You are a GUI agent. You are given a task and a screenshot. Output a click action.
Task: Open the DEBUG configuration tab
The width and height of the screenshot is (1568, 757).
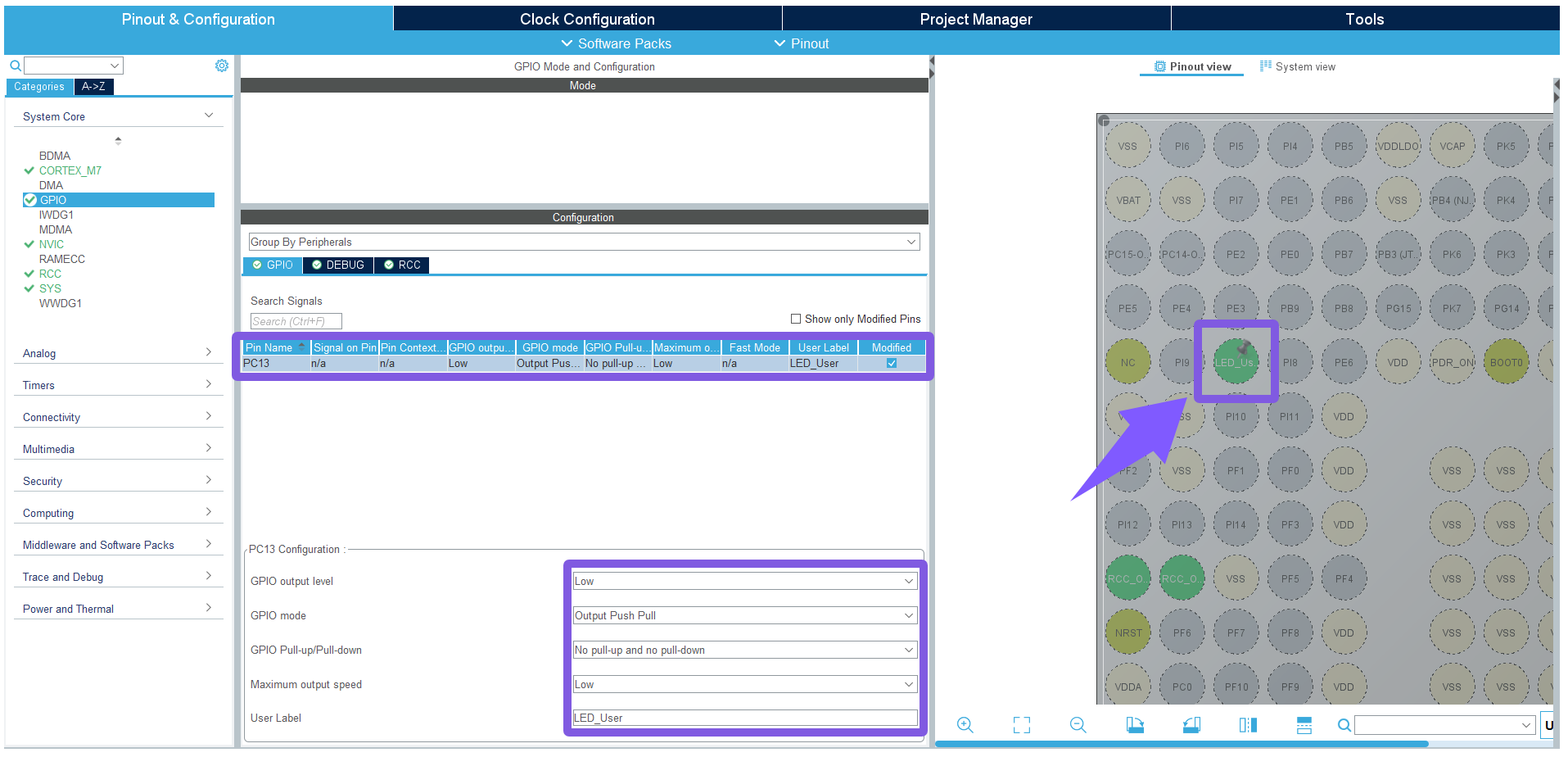point(338,265)
